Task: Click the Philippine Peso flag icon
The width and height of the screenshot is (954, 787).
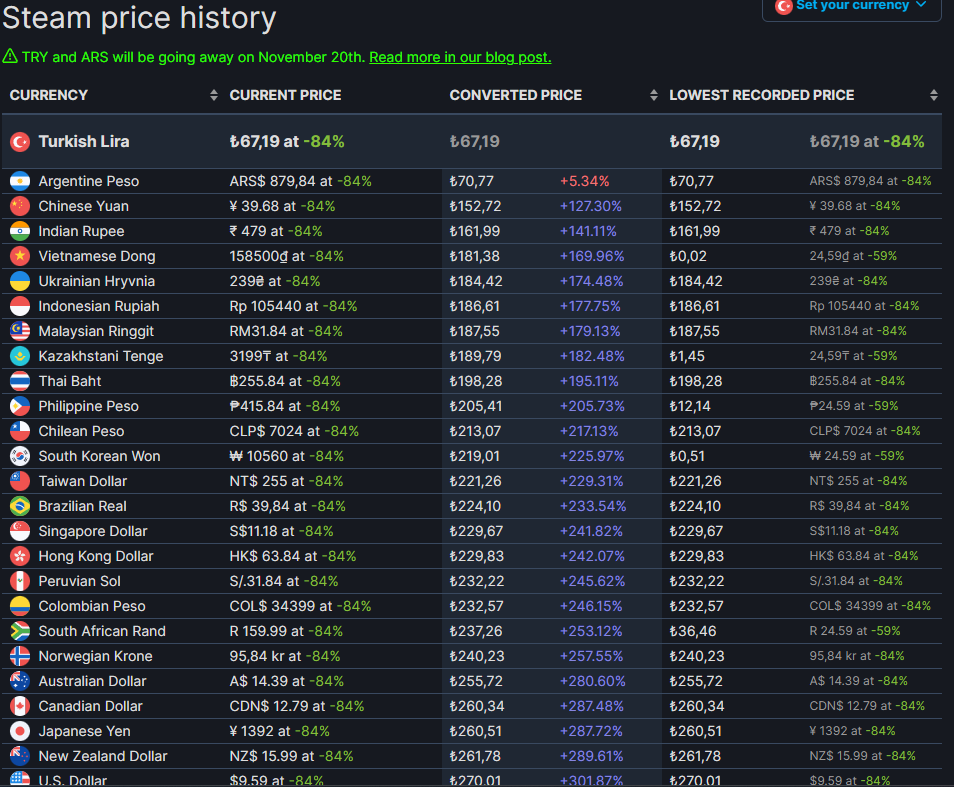Action: [20, 406]
